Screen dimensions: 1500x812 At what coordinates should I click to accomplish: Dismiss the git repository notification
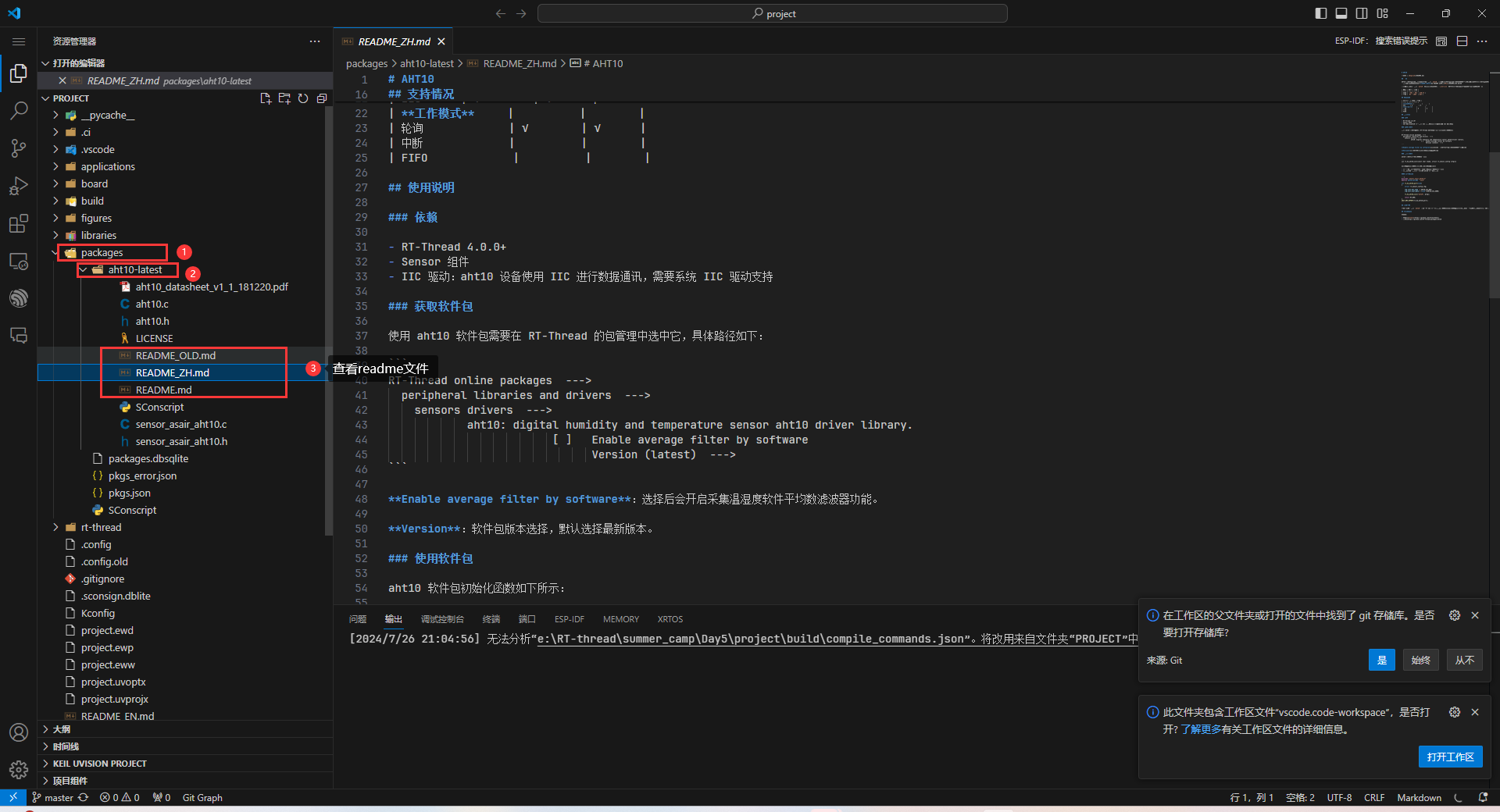(x=1475, y=615)
